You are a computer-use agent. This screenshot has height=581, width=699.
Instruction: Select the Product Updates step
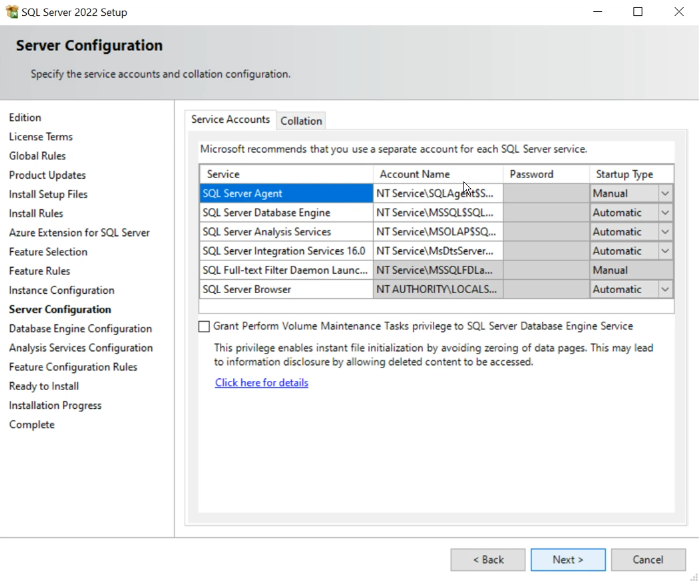47,175
